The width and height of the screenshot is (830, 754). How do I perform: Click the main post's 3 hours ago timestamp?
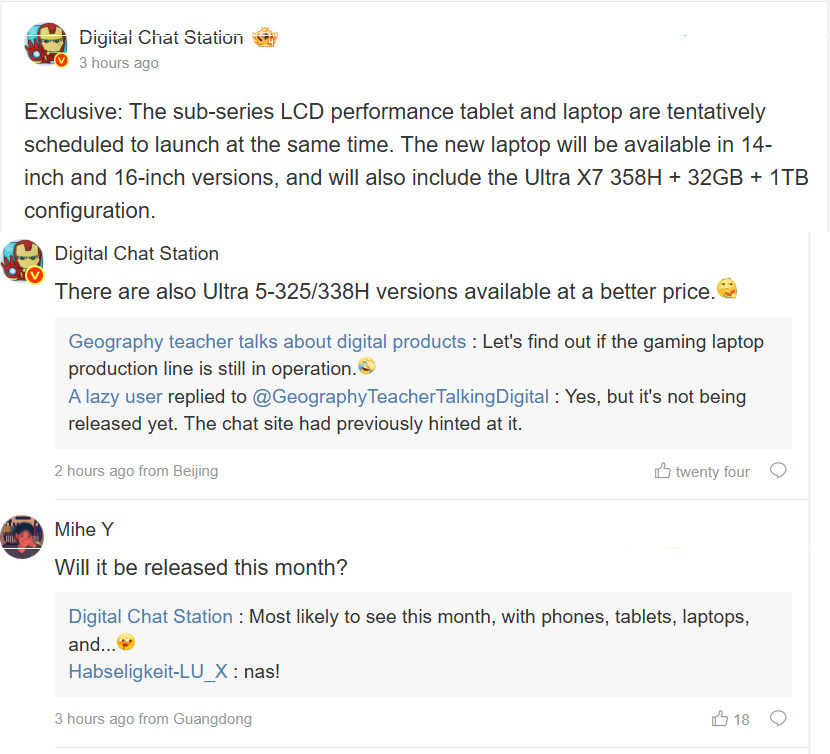point(118,63)
